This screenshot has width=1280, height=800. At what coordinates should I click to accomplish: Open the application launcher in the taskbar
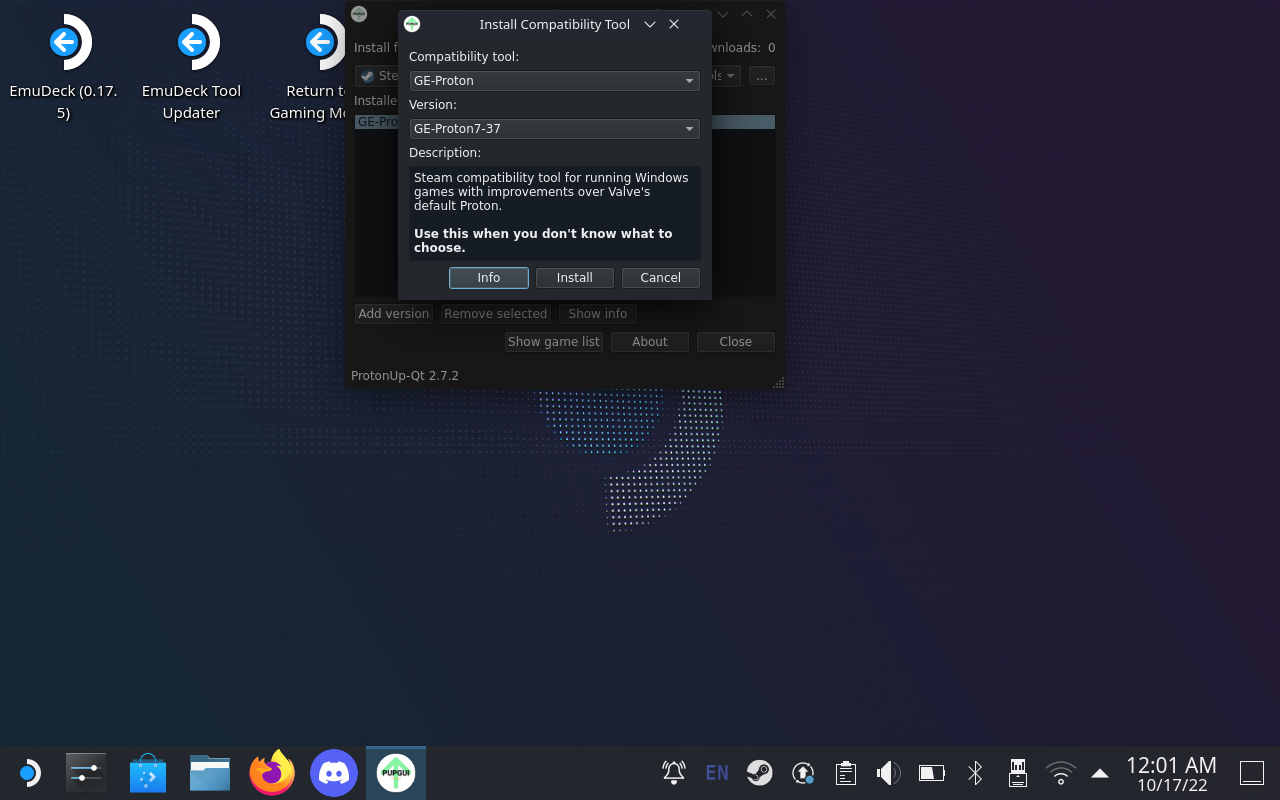point(28,773)
